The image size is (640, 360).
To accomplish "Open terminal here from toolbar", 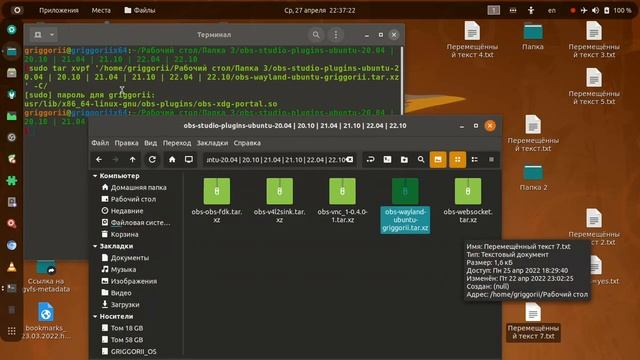I will [387, 160].
